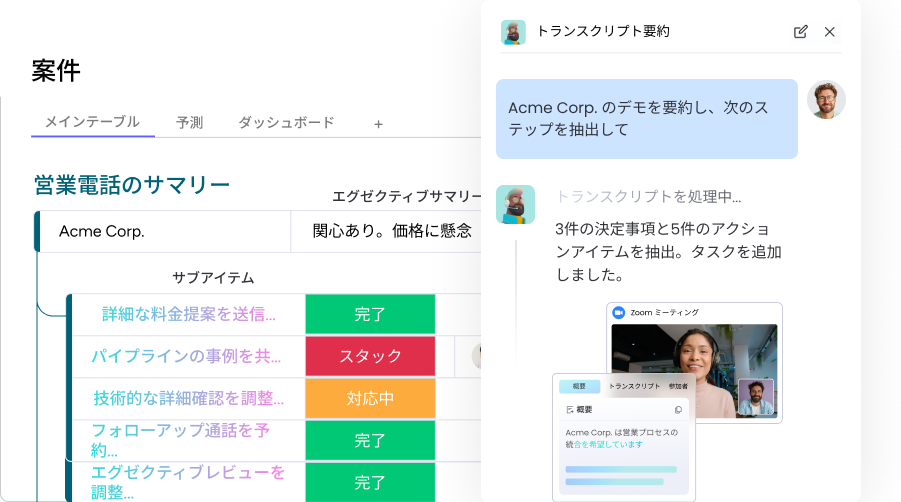This screenshot has width=901, height=502.
Task: Open subitem 詳細な料金提案を送信...
Action: tap(188, 314)
